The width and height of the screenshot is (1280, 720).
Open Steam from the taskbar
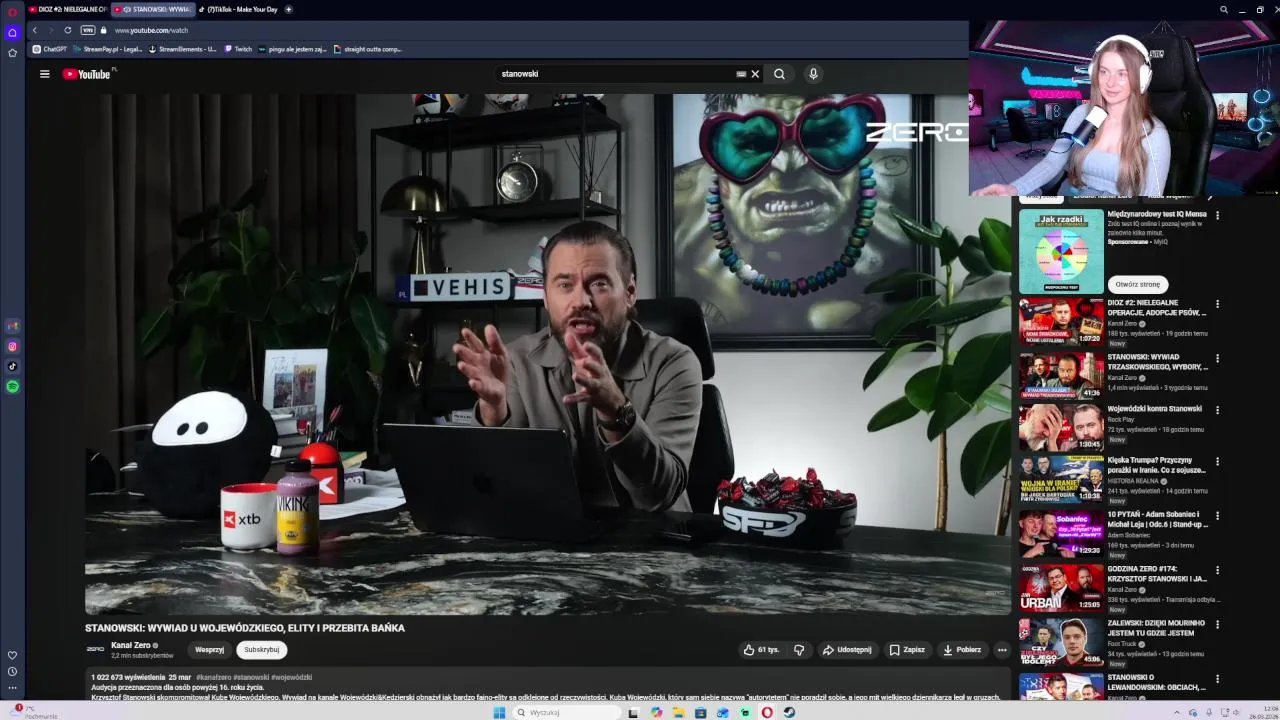pos(789,712)
